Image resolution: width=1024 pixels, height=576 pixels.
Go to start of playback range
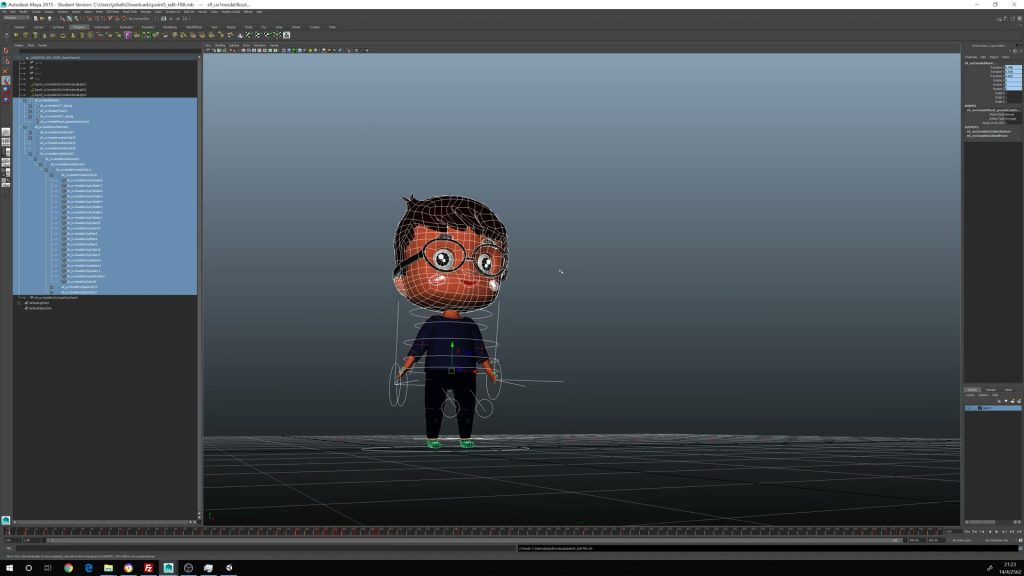967,532
